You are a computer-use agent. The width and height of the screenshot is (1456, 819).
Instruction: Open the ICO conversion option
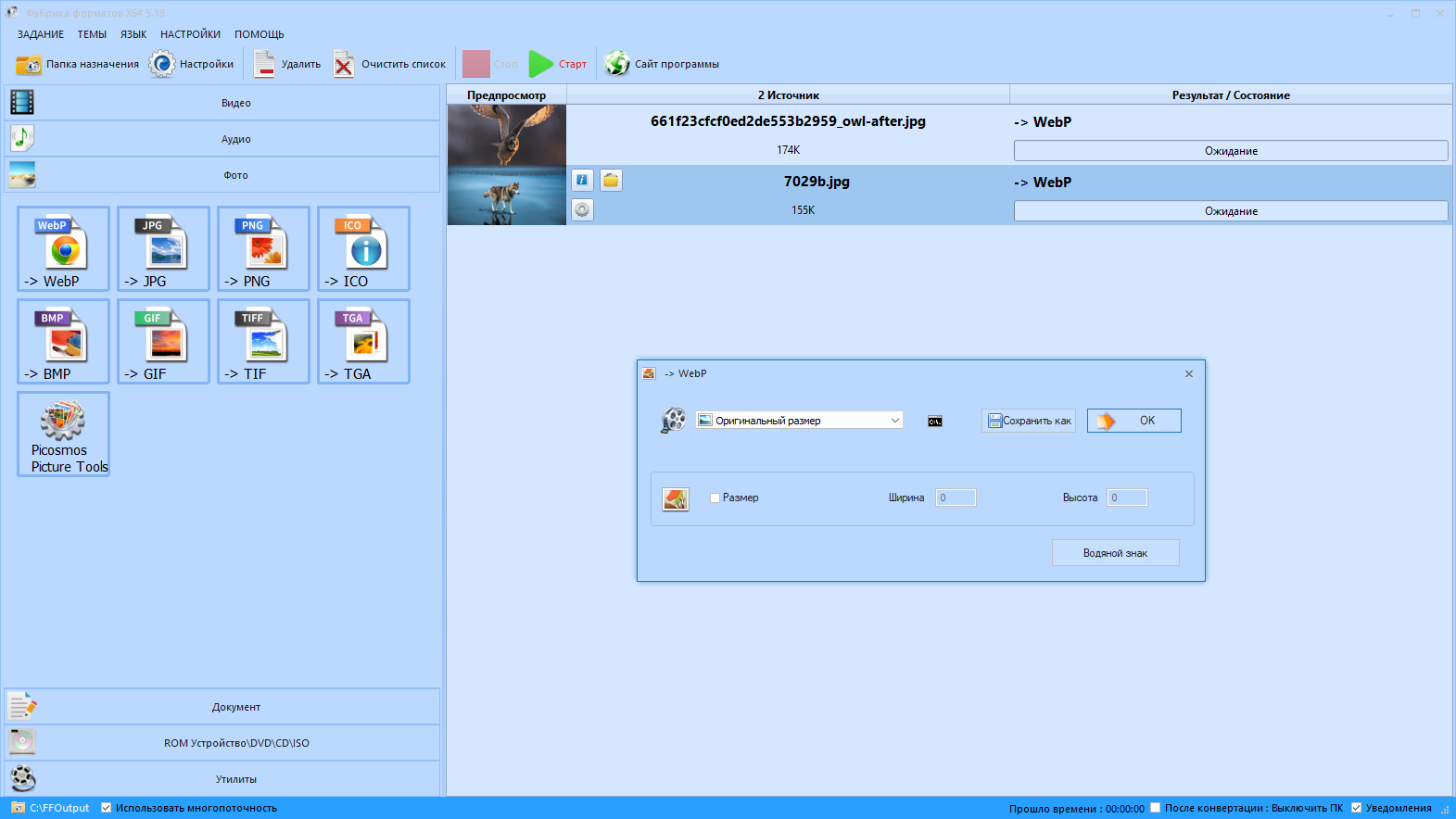[363, 248]
